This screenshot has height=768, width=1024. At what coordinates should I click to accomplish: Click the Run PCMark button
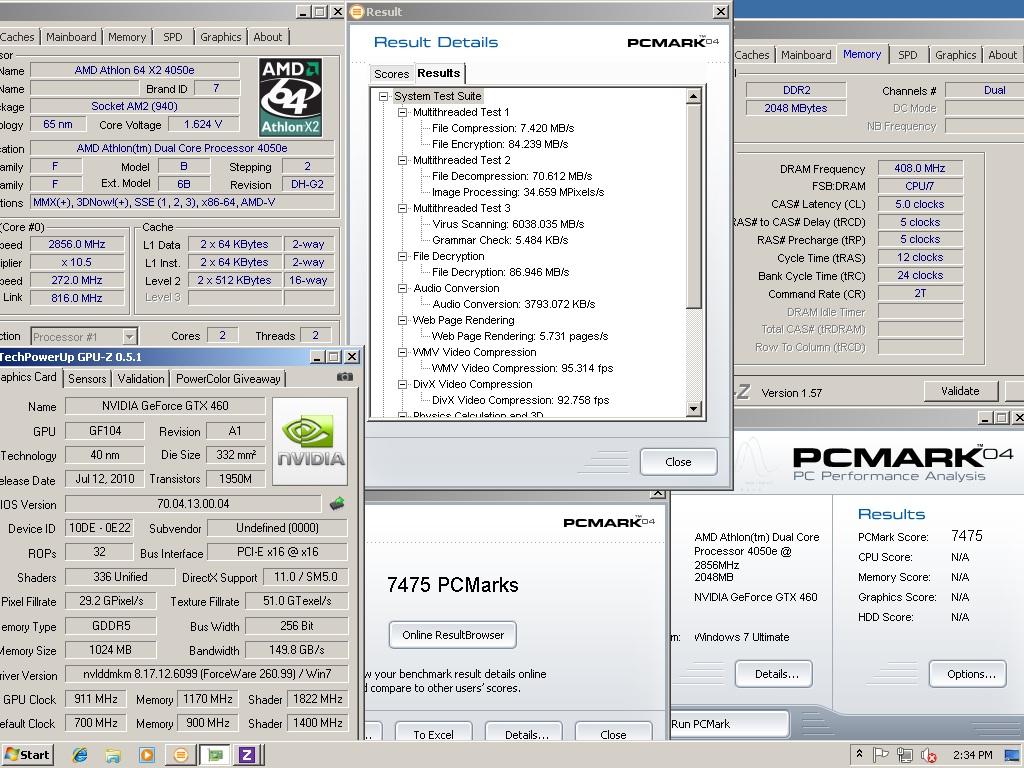[728, 724]
